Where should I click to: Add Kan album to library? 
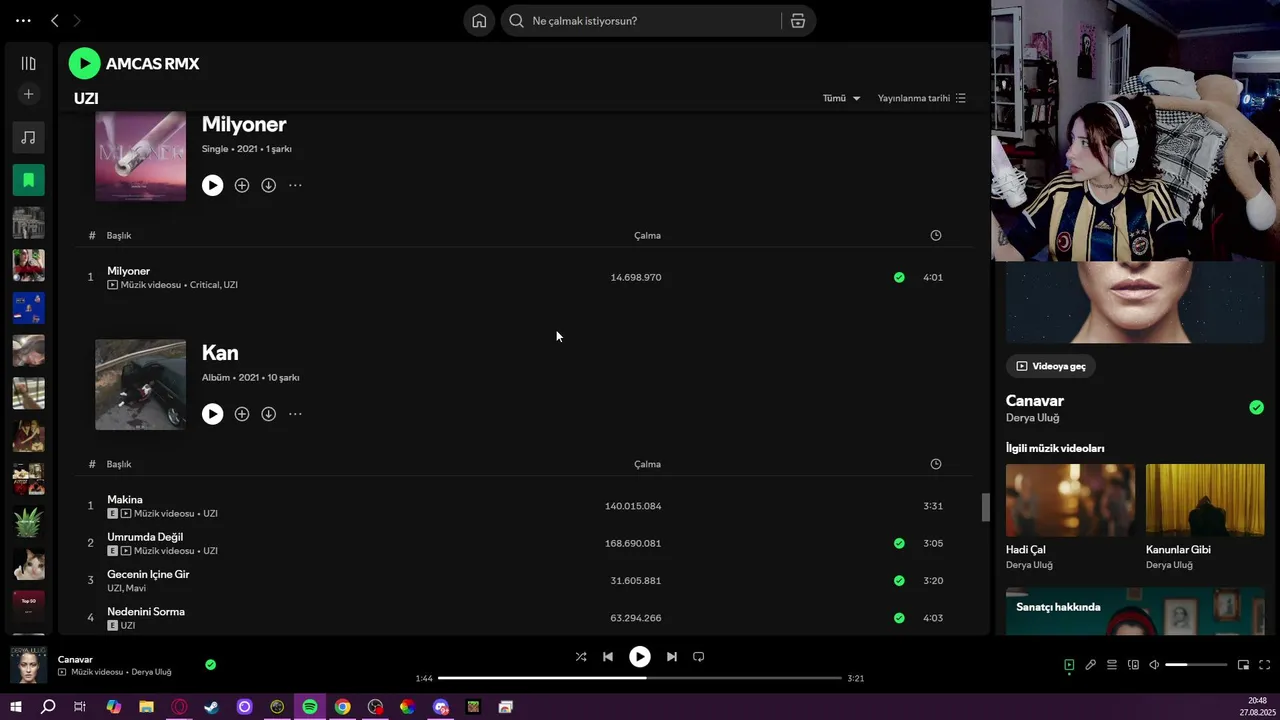tap(242, 414)
